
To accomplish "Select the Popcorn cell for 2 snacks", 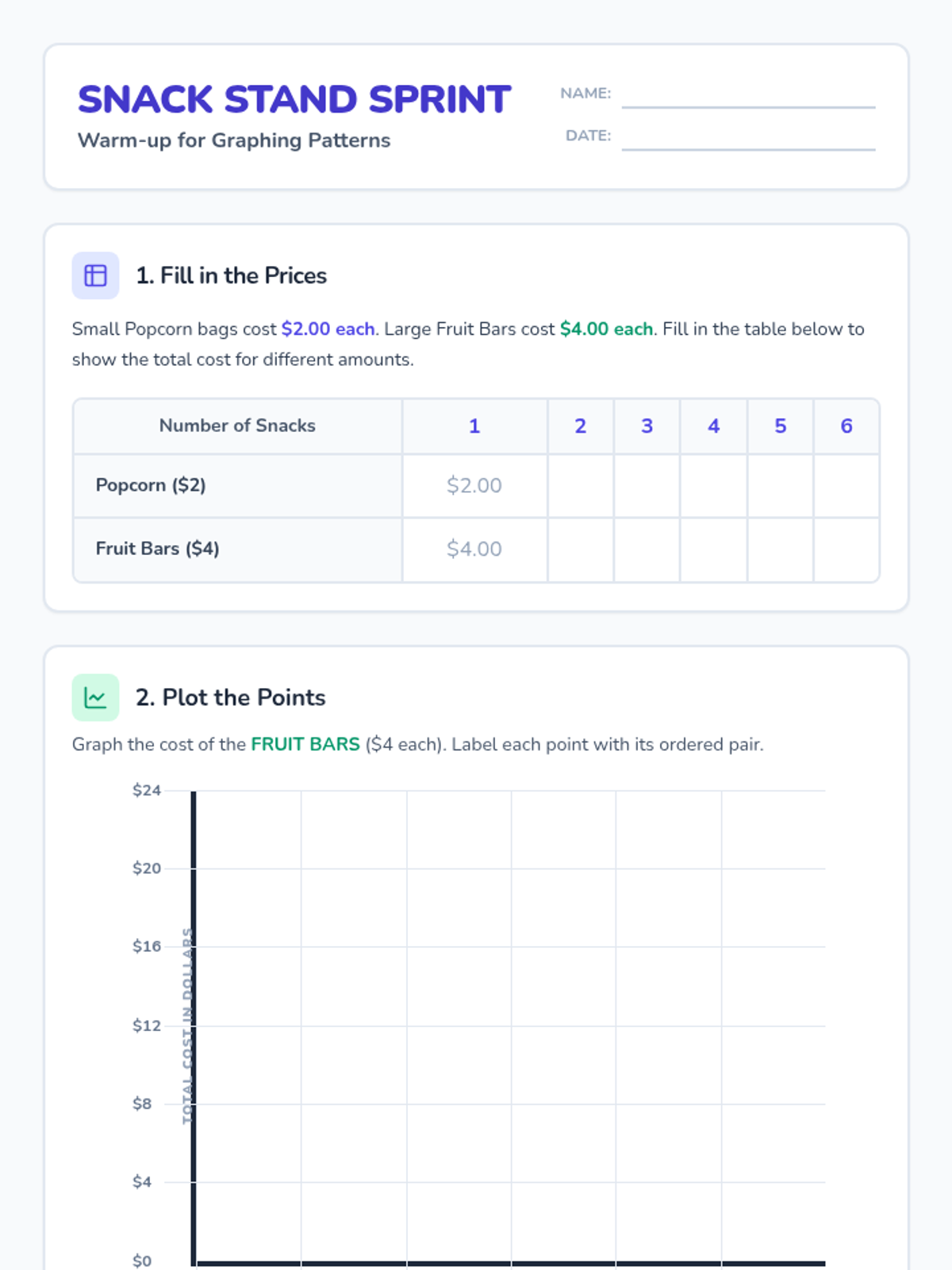I will (581, 486).
